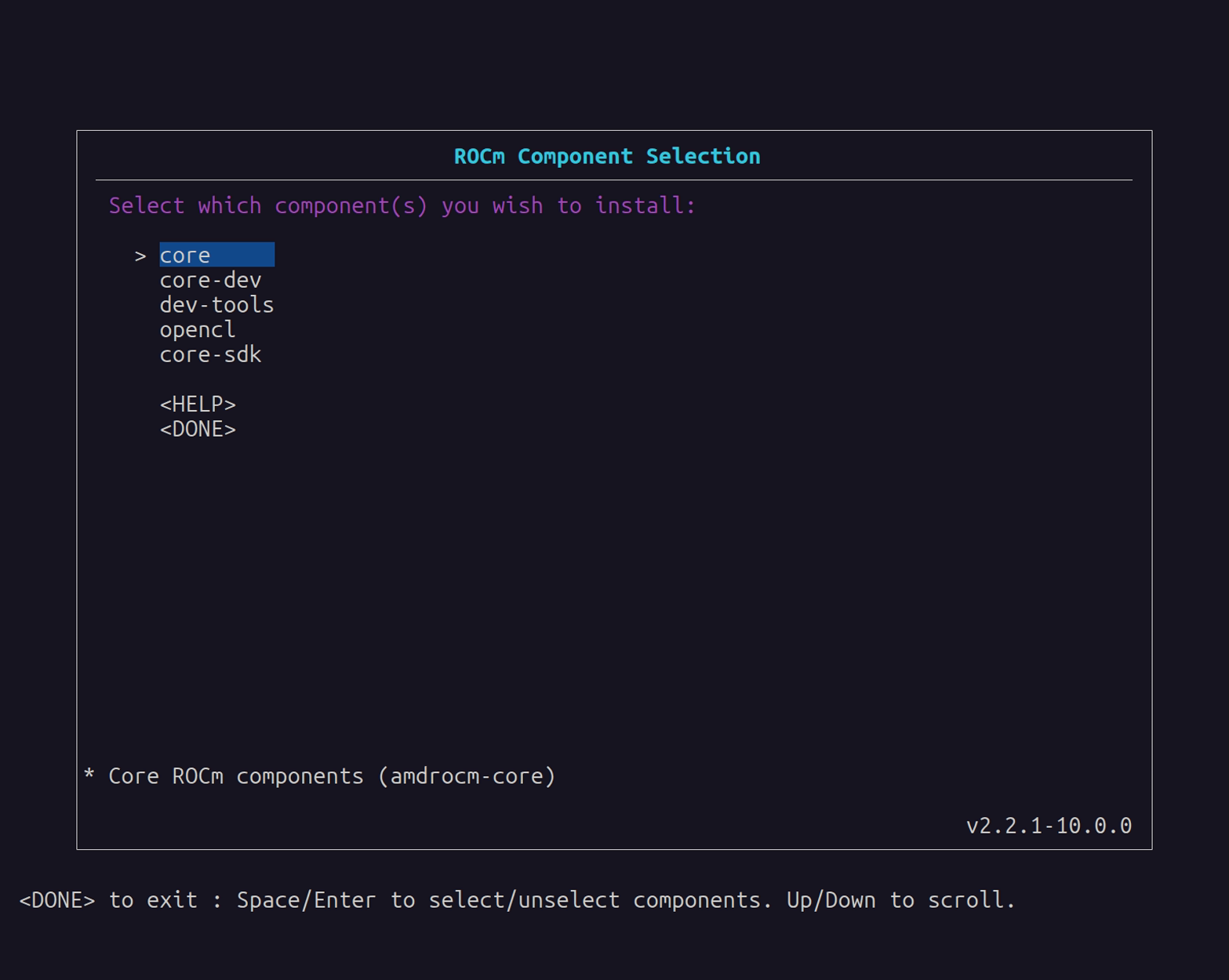Pick the opencl component

click(198, 330)
